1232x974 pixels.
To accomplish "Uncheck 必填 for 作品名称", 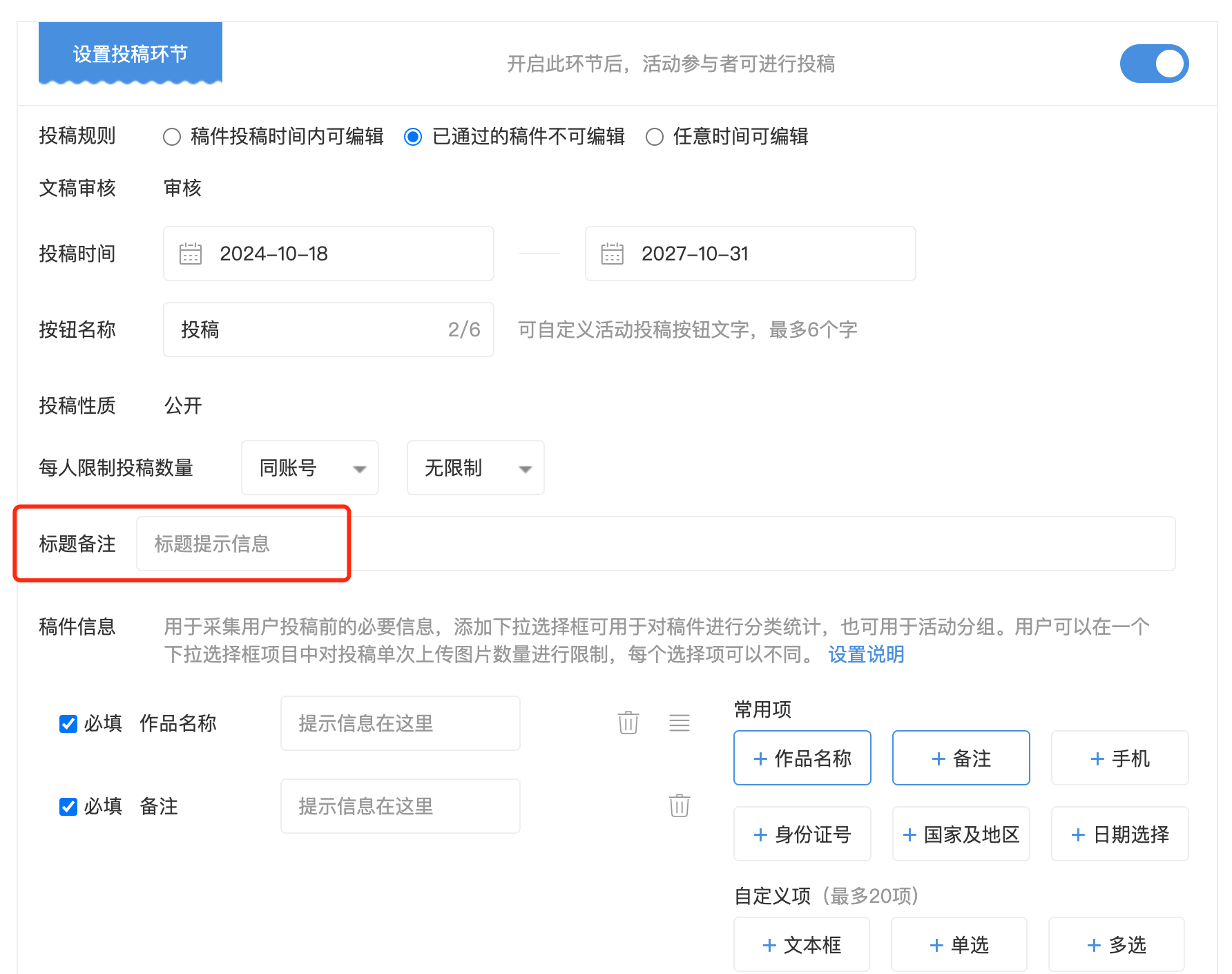I will (68, 723).
